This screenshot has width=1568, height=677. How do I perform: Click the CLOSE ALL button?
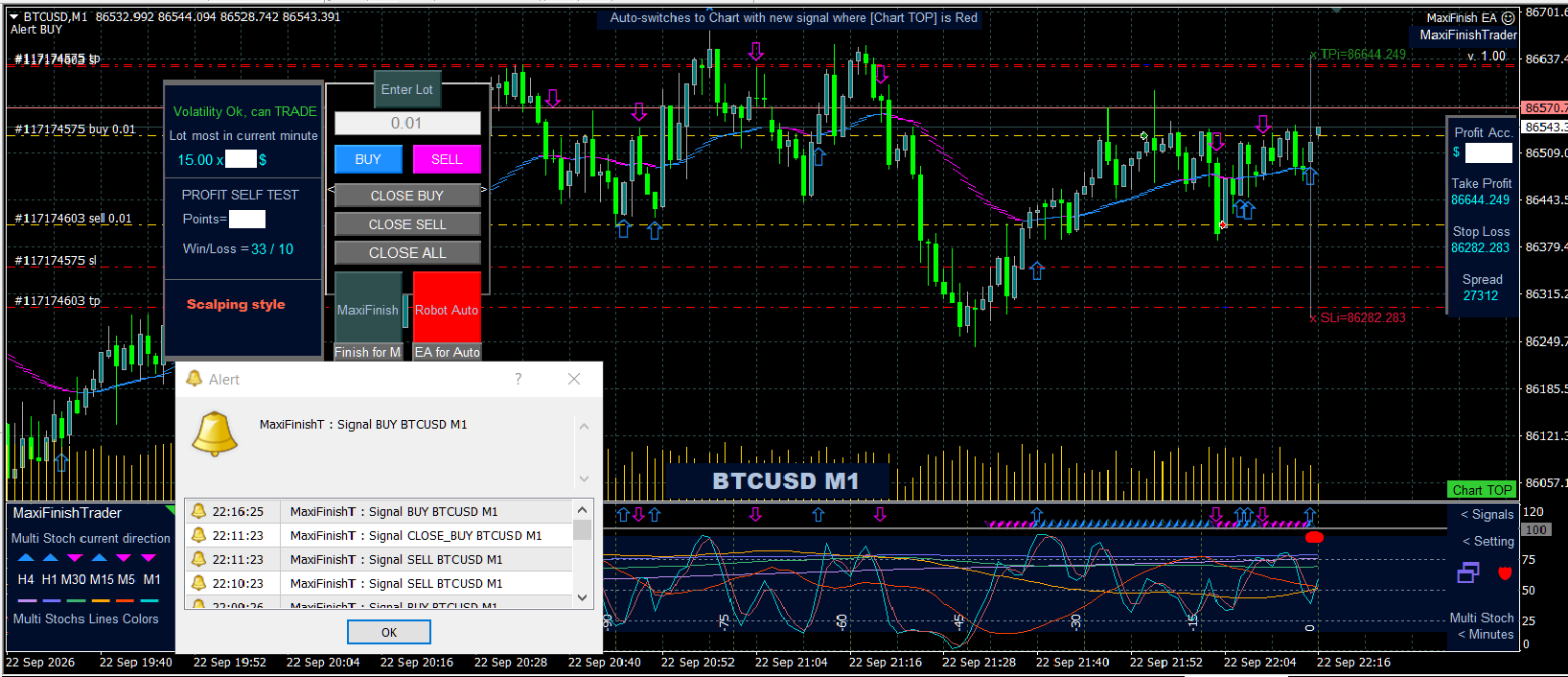coord(407,253)
